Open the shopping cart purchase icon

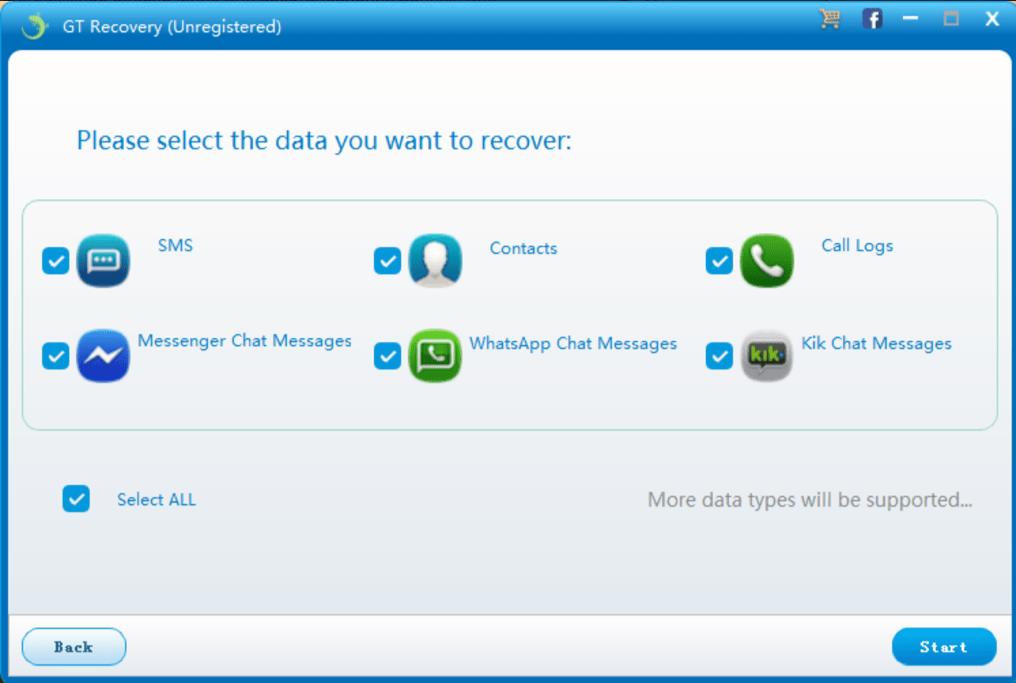(829, 19)
